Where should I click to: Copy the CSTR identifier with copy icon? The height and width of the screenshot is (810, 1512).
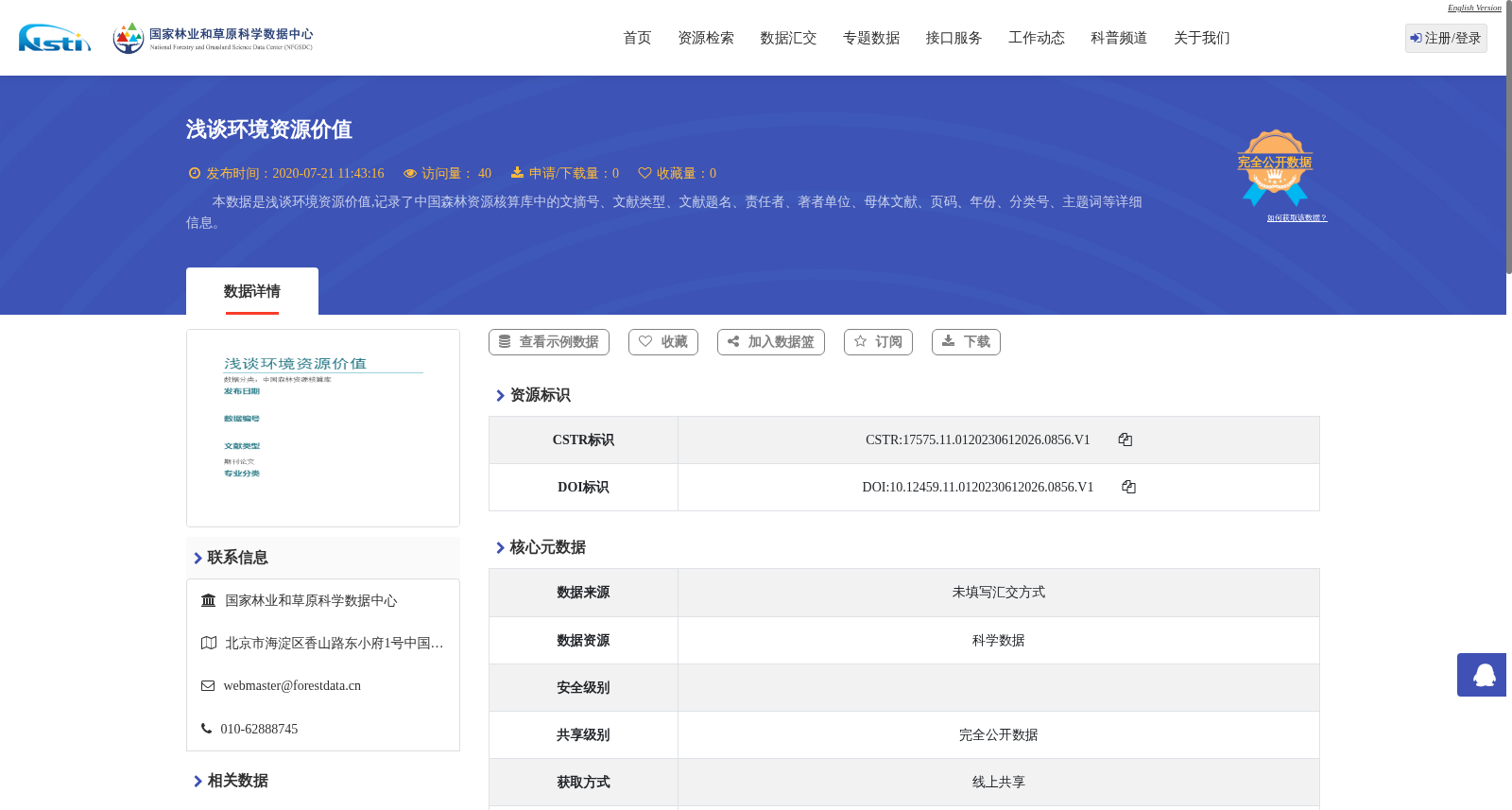point(1125,439)
